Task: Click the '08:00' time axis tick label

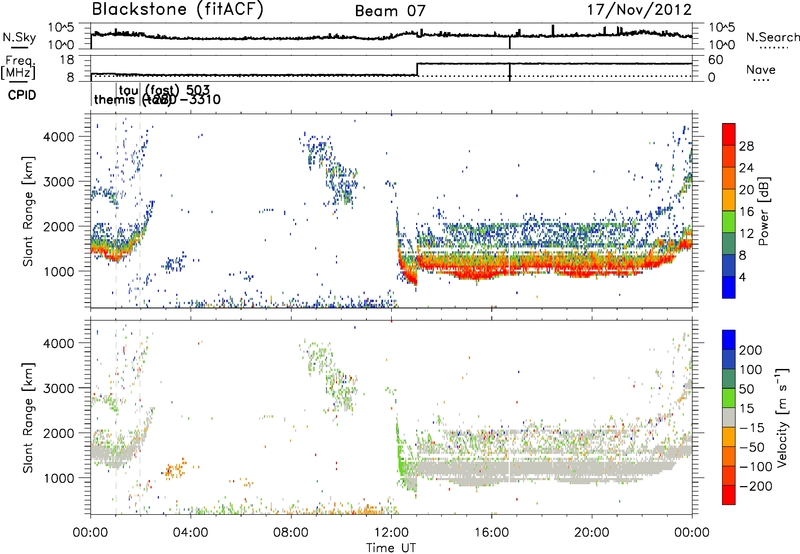Action: [291, 533]
